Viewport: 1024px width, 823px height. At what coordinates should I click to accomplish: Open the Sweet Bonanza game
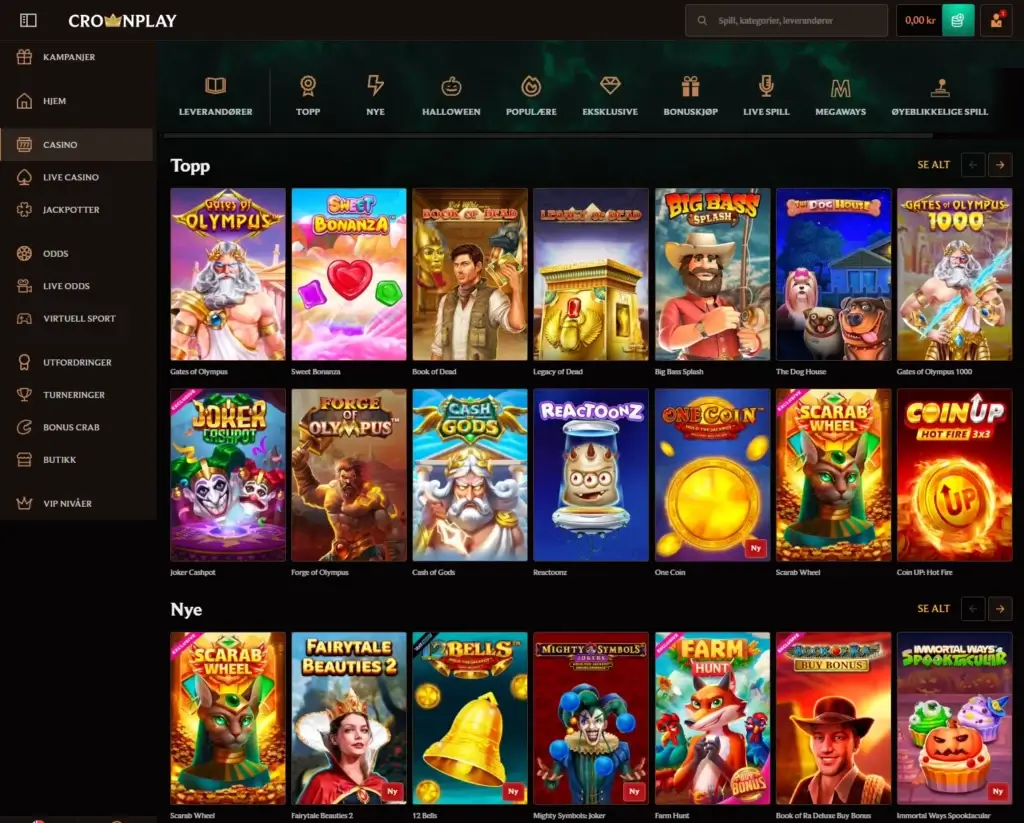(349, 274)
